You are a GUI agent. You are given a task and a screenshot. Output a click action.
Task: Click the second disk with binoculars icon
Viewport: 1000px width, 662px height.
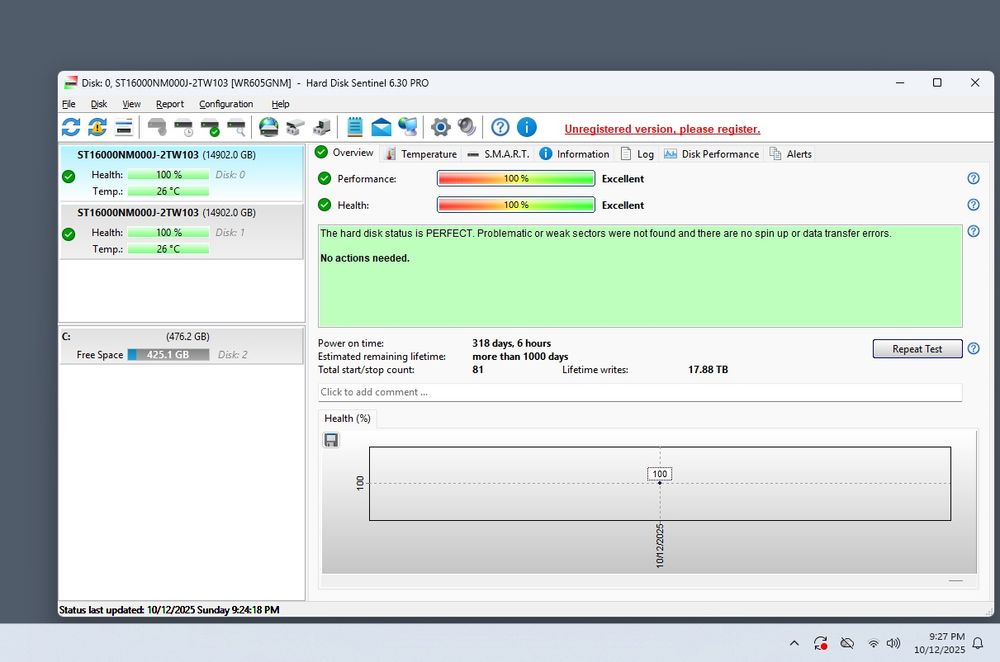tap(321, 127)
